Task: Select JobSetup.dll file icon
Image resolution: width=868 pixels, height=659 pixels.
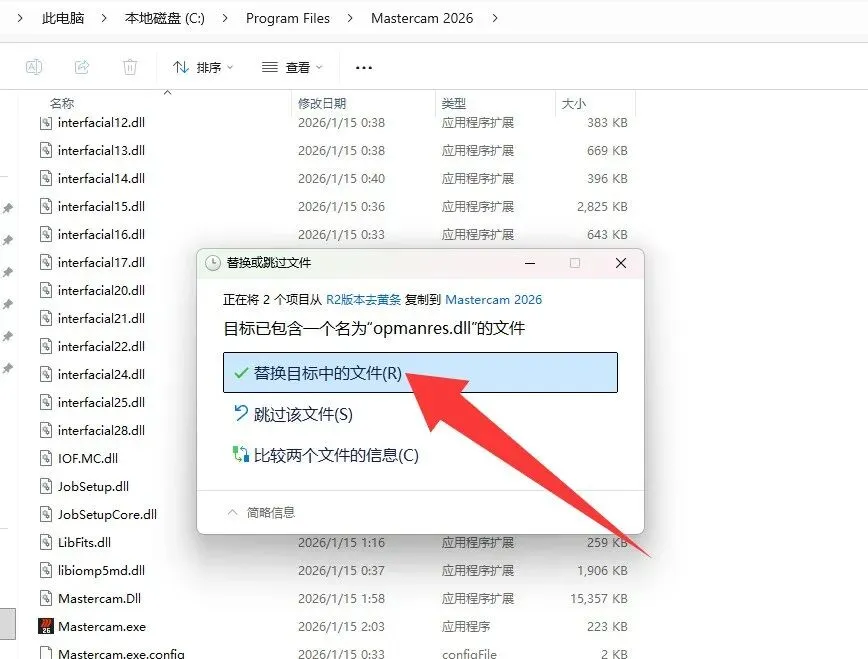Action: (46, 486)
